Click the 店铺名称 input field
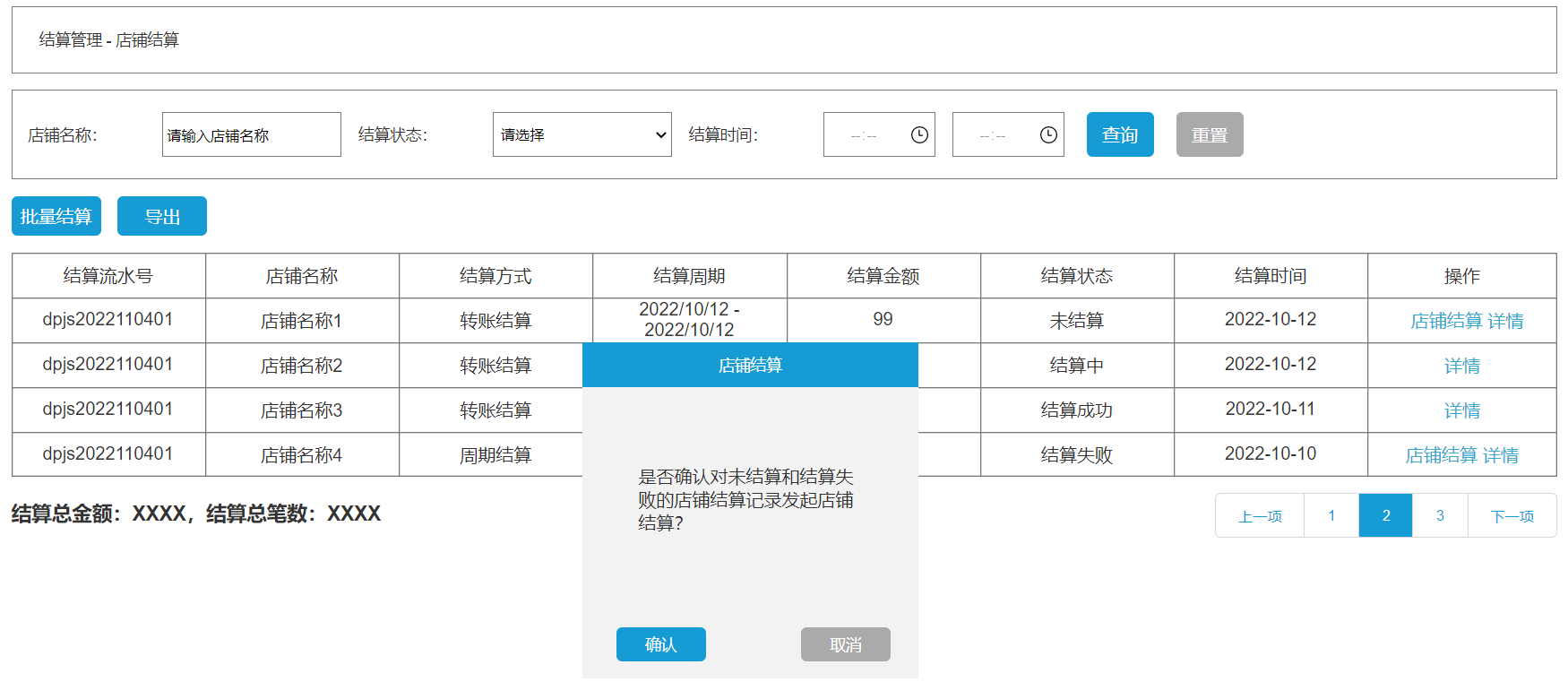This screenshot has width=1568, height=699. click(252, 134)
